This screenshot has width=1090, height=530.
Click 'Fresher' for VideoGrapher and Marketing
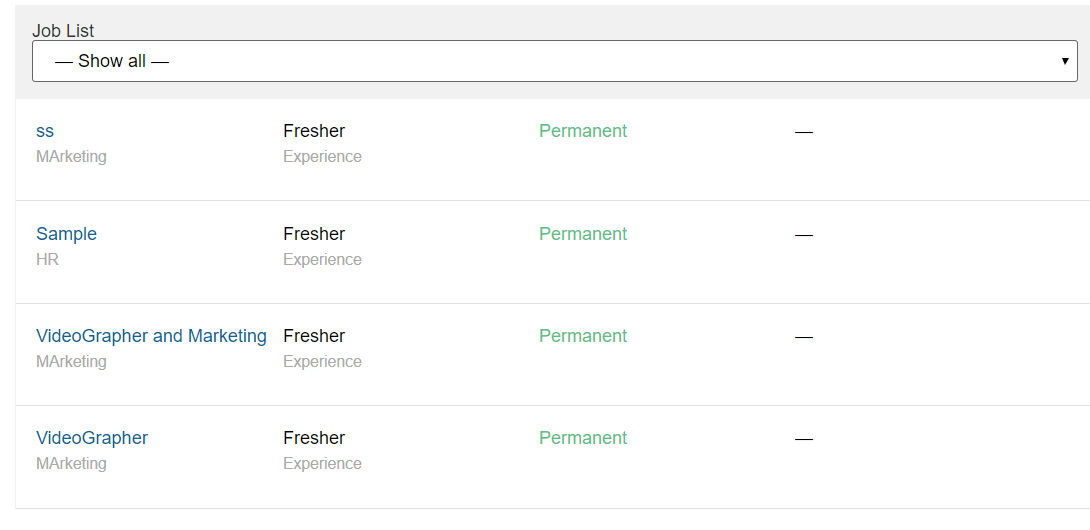pyautogui.click(x=314, y=336)
